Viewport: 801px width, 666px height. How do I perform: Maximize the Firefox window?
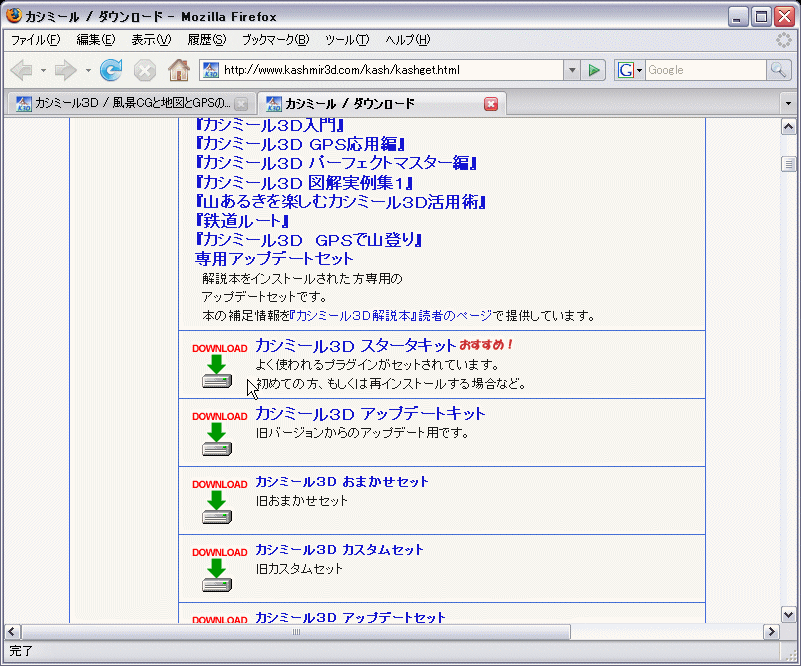pos(761,17)
